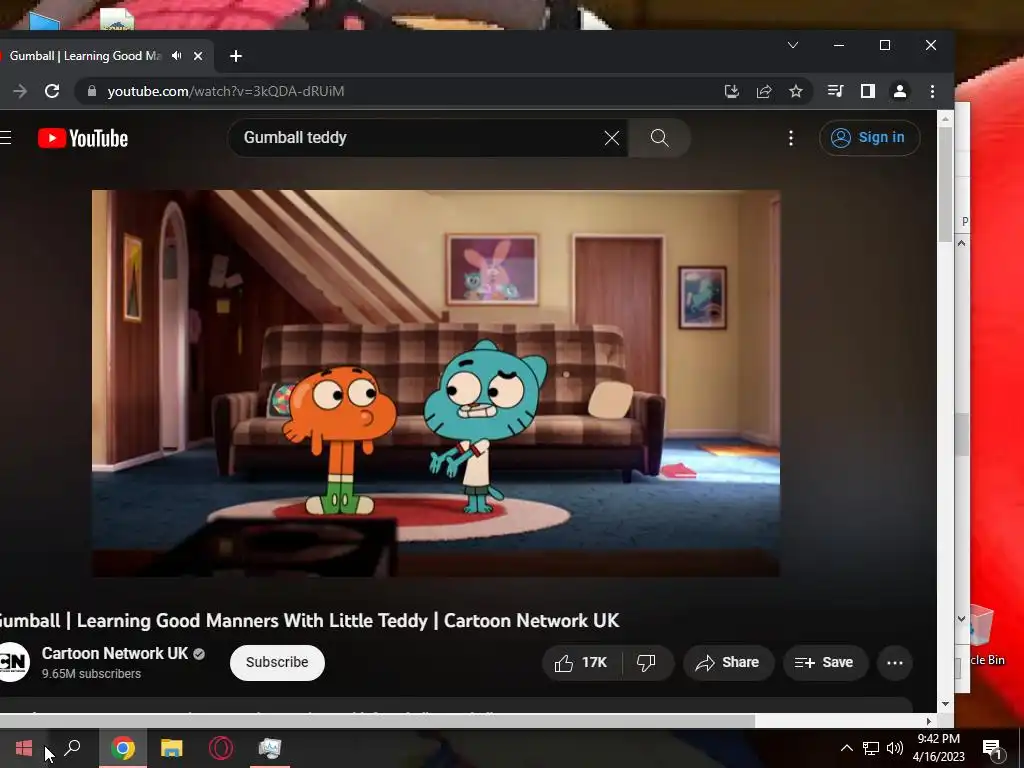Open network status tray icon
The image size is (1024, 768).
tap(871, 748)
